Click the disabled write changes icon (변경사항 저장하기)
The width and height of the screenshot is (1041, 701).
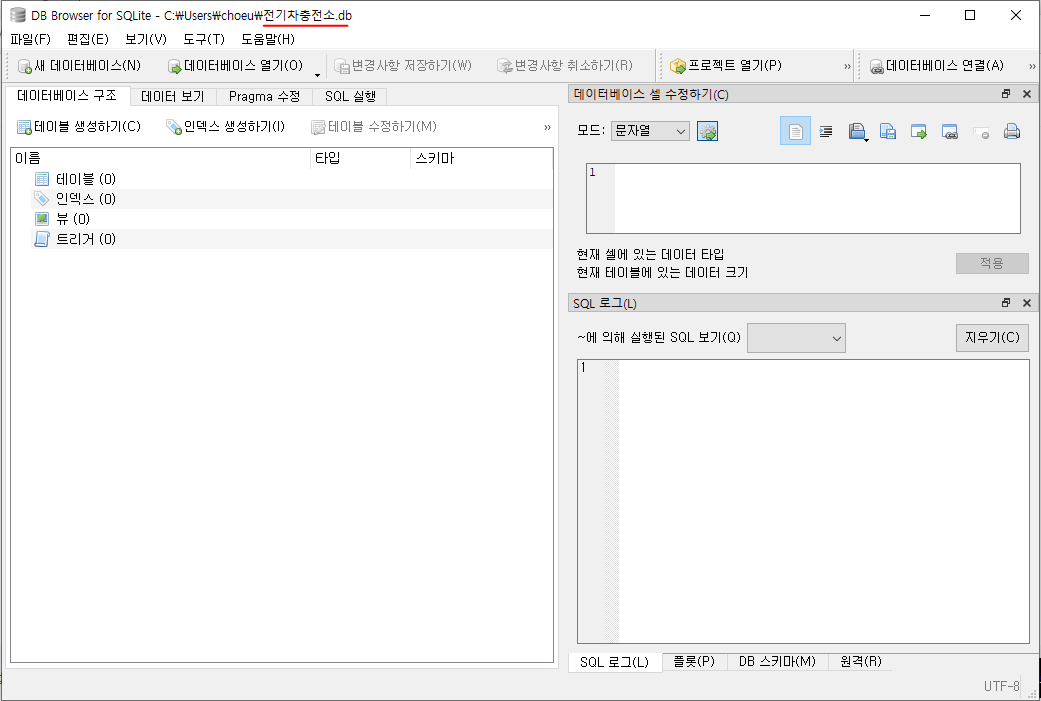point(342,66)
